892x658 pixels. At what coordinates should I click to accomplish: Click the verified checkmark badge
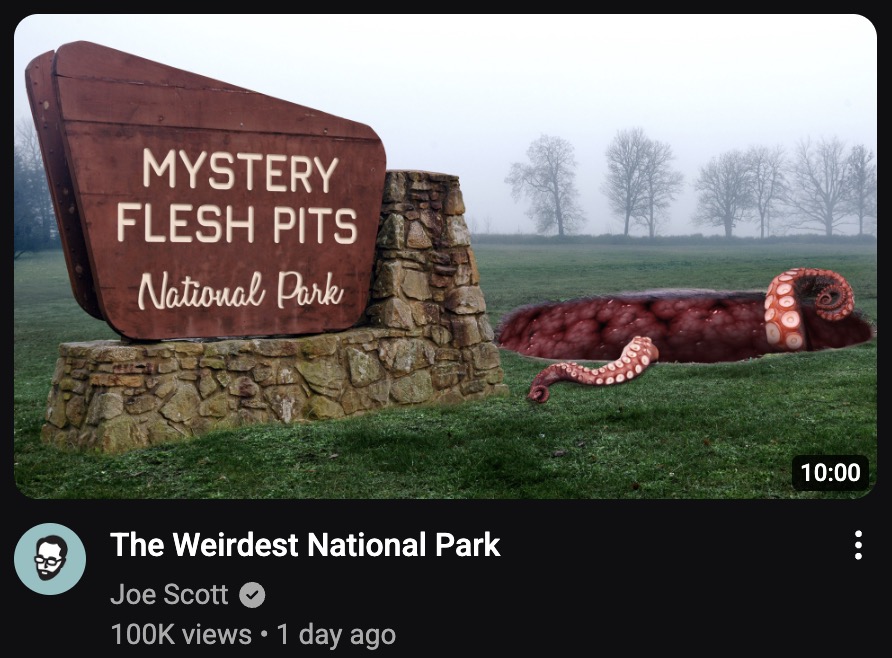point(252,595)
